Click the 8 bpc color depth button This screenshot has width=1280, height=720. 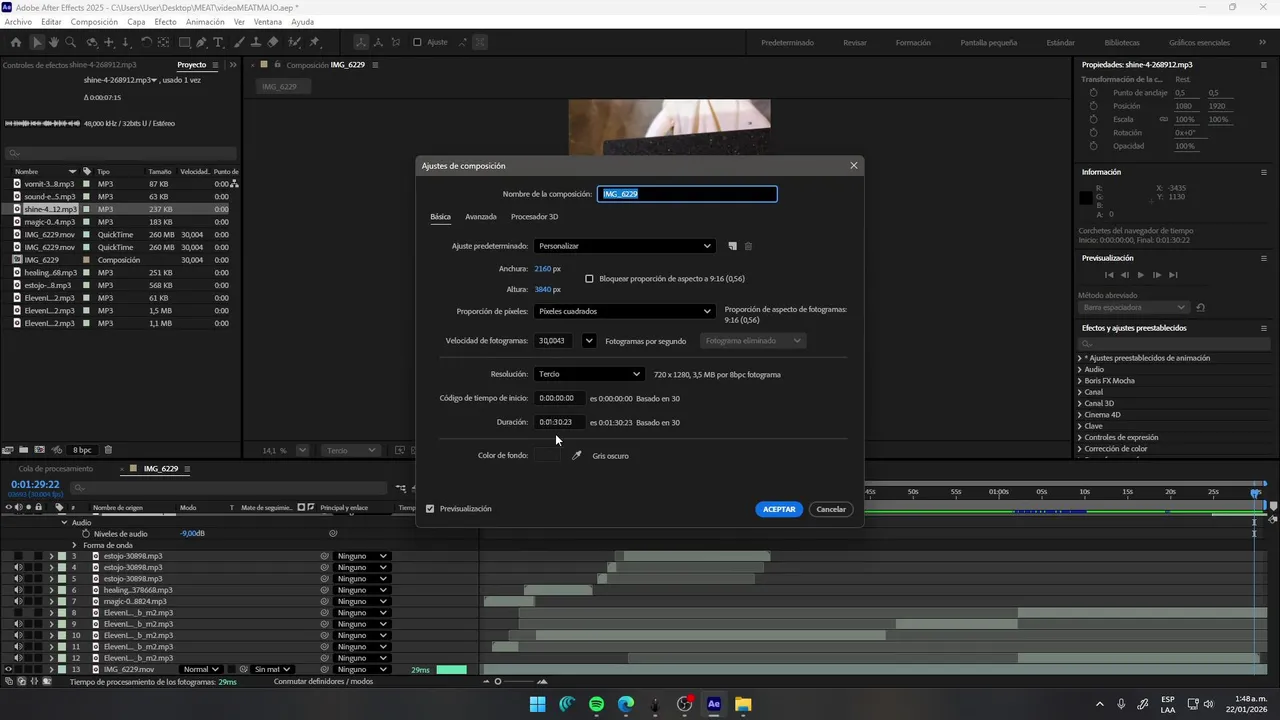click(x=82, y=450)
